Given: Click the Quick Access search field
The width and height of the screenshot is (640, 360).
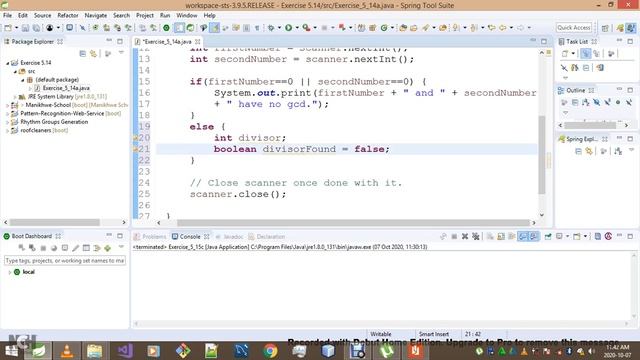Looking at the screenshot, I should coord(573,28).
